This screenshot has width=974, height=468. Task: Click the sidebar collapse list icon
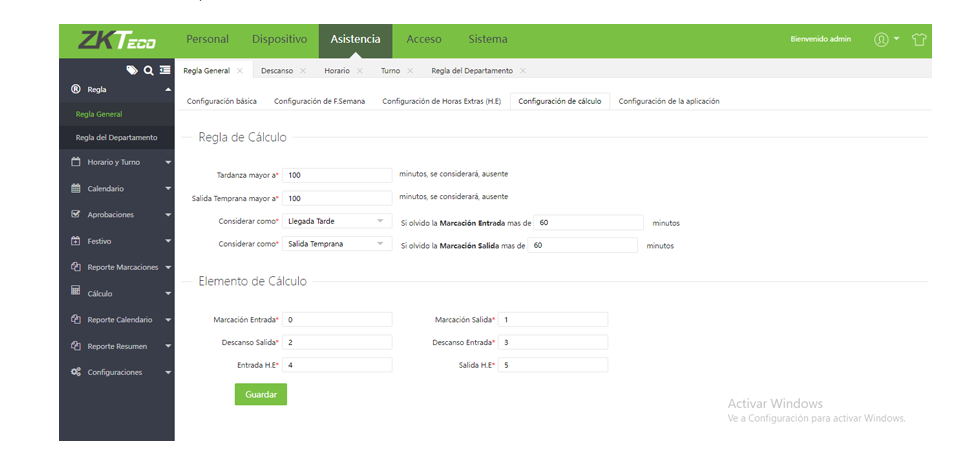(164, 70)
